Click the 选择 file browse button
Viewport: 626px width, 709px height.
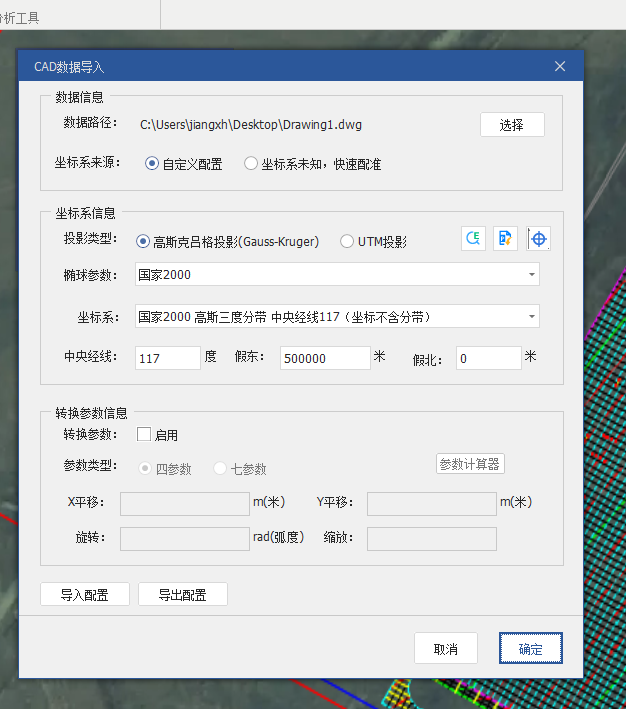[x=512, y=124]
